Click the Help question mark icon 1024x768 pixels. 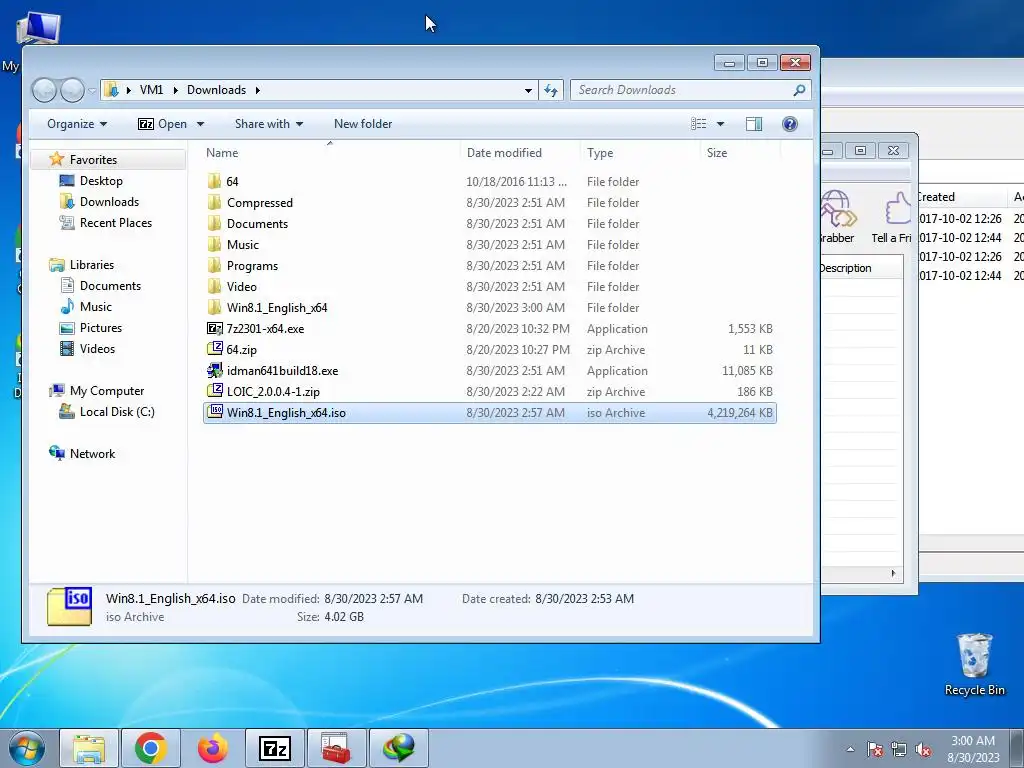pyautogui.click(x=790, y=124)
